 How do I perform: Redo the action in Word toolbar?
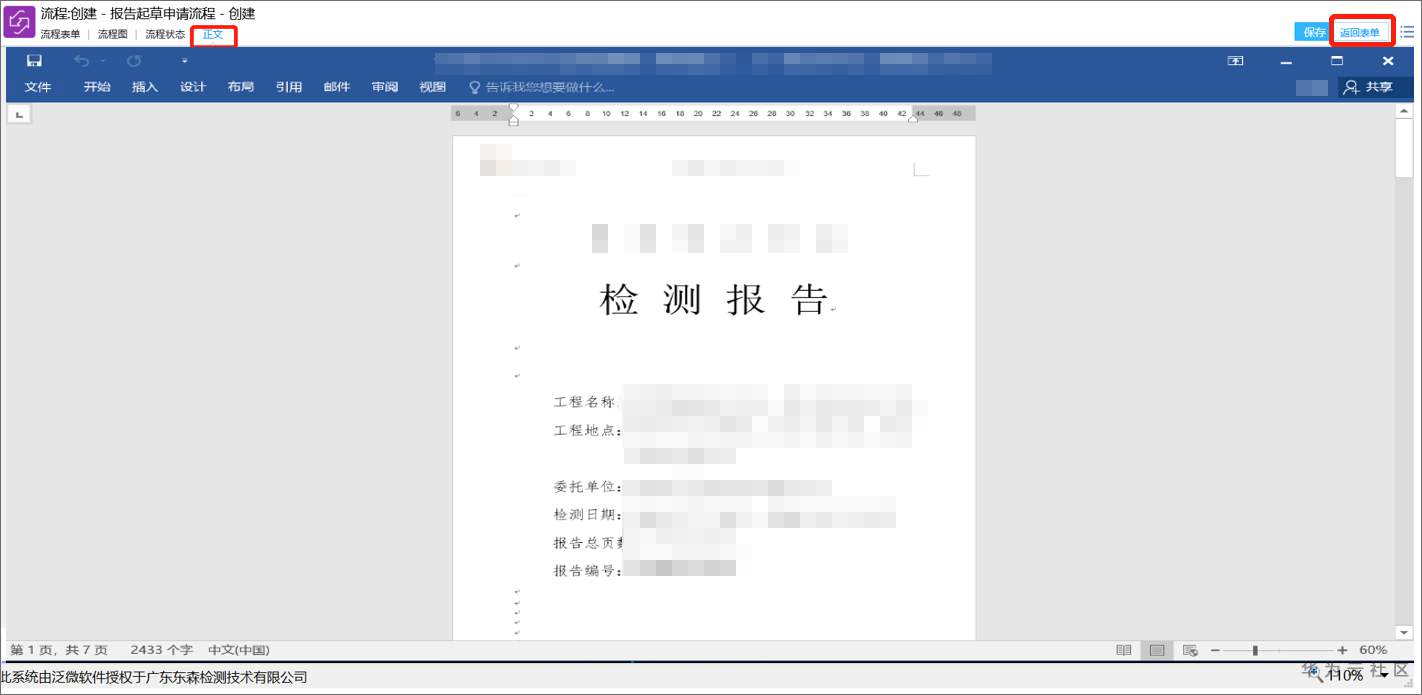(x=134, y=61)
